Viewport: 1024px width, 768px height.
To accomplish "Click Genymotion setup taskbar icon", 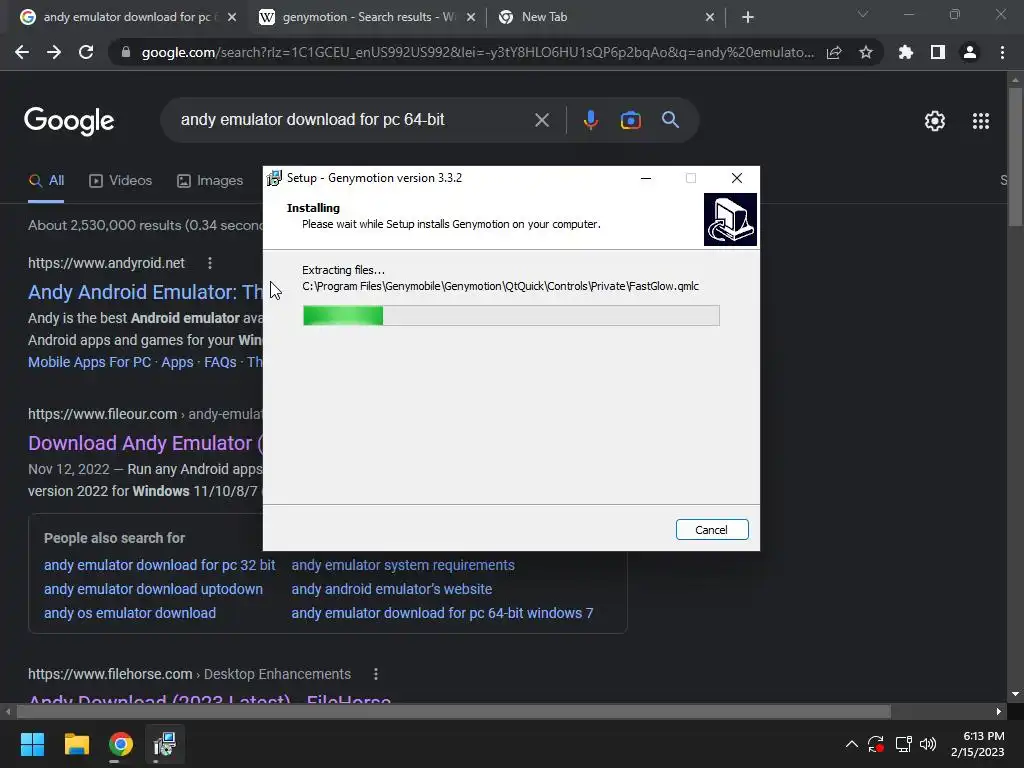I will point(165,744).
